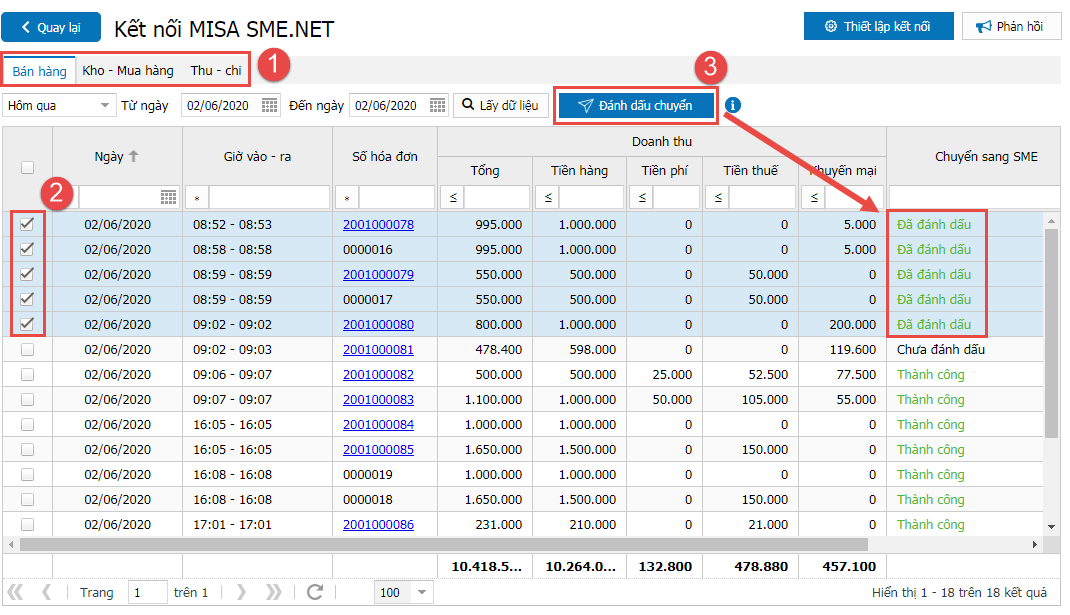Screen dimensions: 1070x615
Task: Click the Đánh dấu chuyển button
Action: coord(636,105)
